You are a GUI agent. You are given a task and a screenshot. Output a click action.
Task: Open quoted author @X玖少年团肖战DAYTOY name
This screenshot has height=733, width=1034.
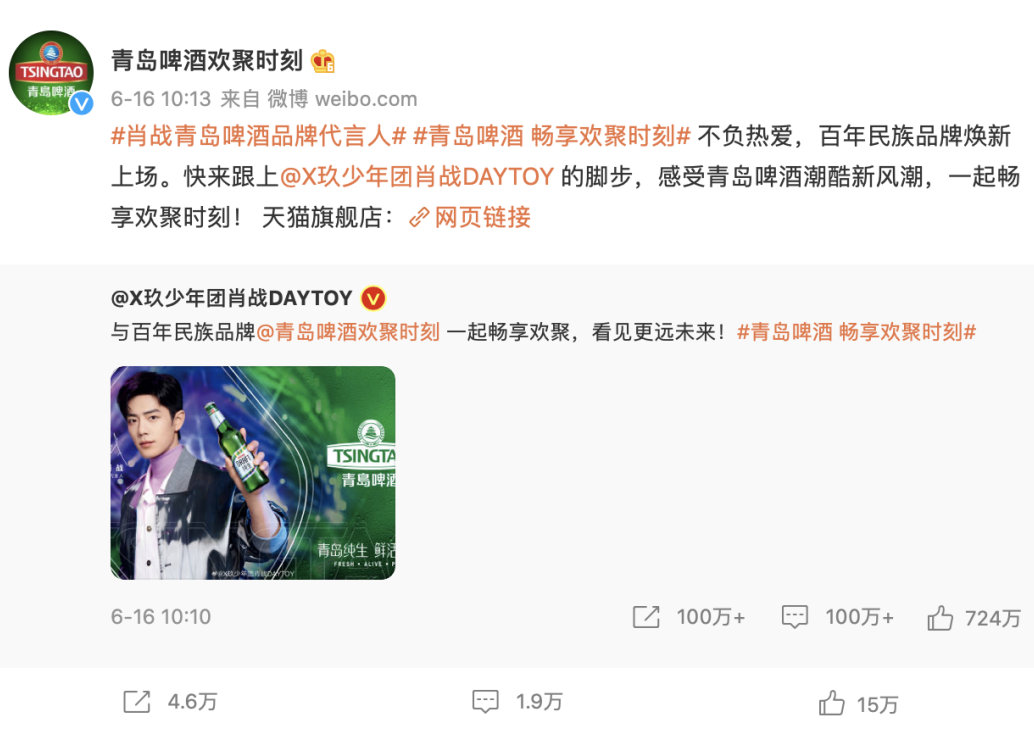tap(231, 298)
